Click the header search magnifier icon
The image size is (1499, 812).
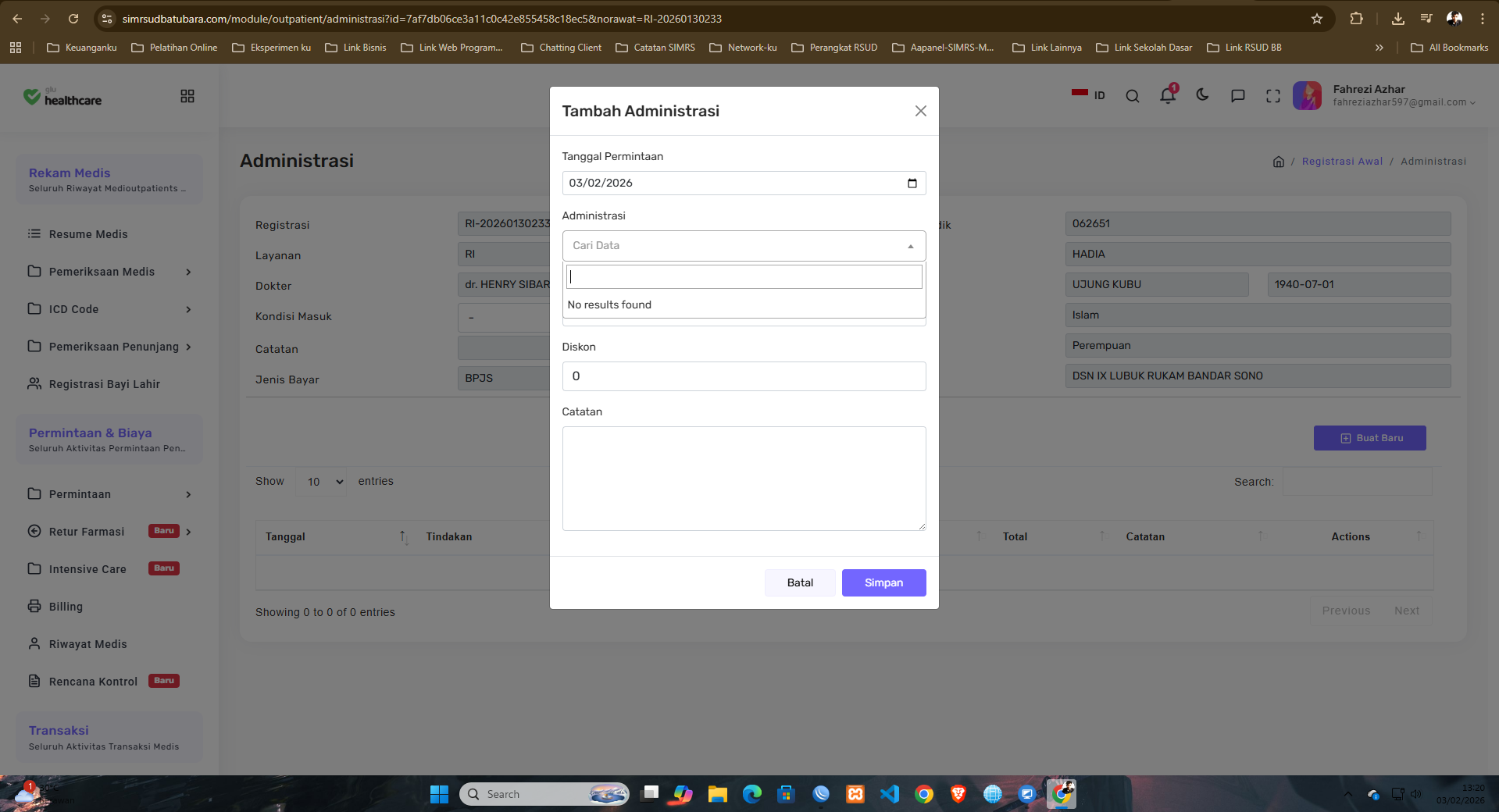click(1132, 96)
